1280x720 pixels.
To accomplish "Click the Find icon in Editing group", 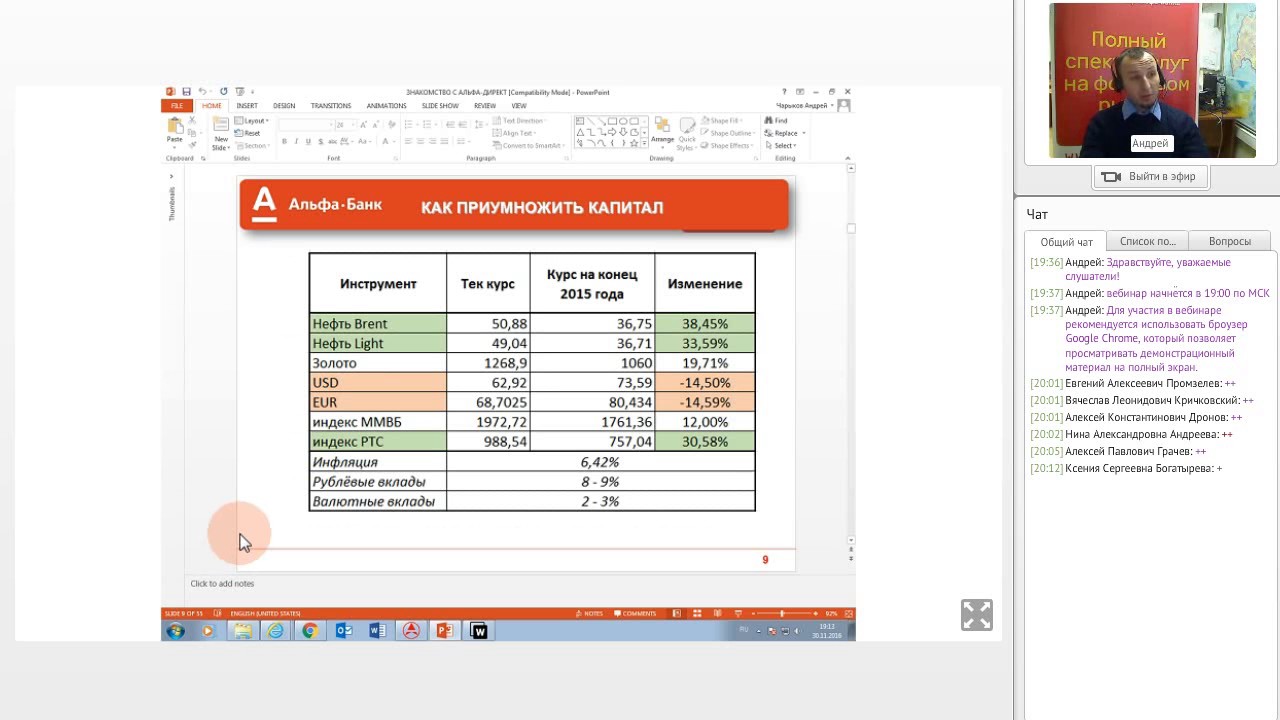I will (776, 120).
